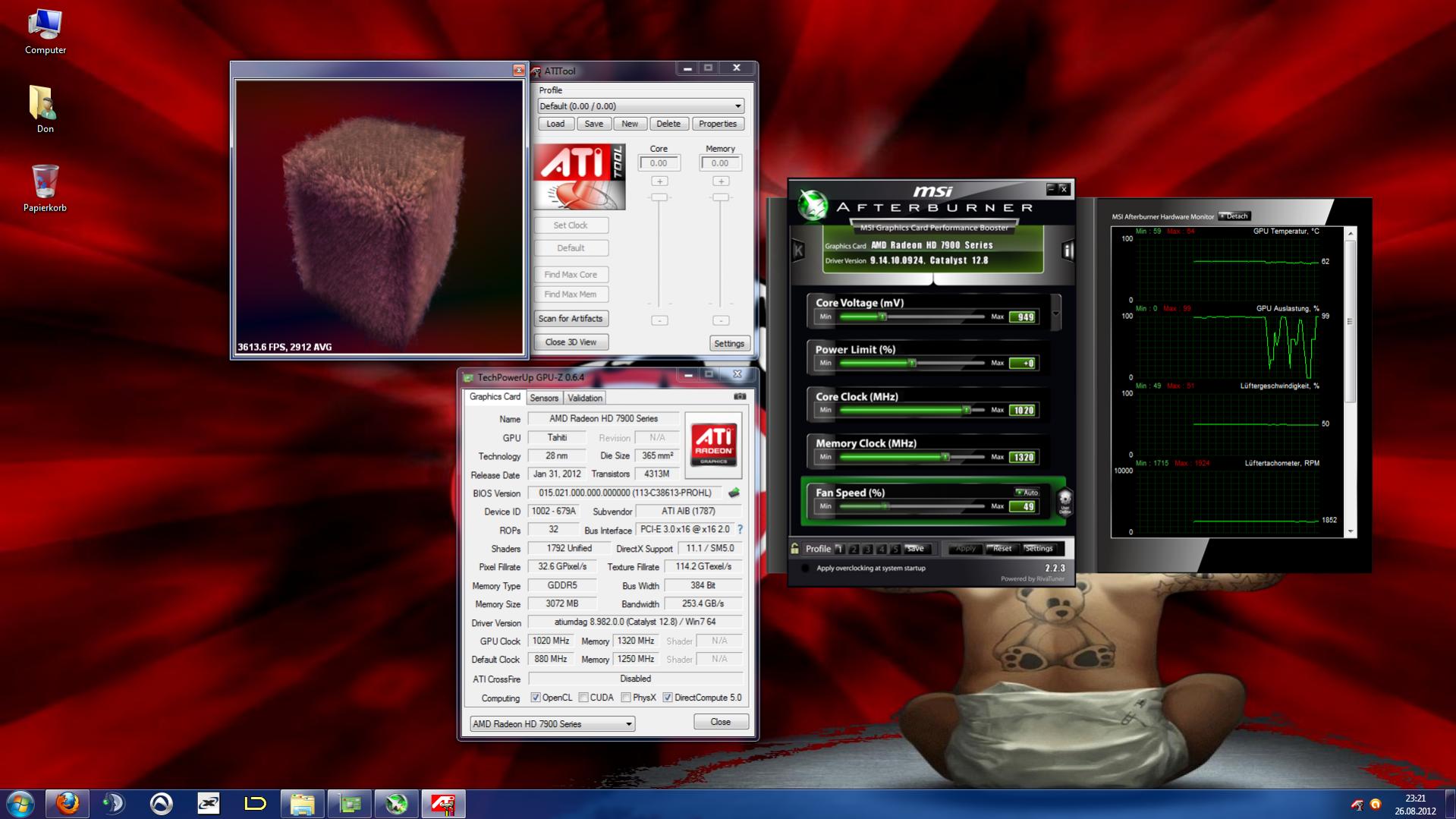Open ATITool Settings button
Image resolution: width=1456 pixels, height=819 pixels.
coord(728,344)
